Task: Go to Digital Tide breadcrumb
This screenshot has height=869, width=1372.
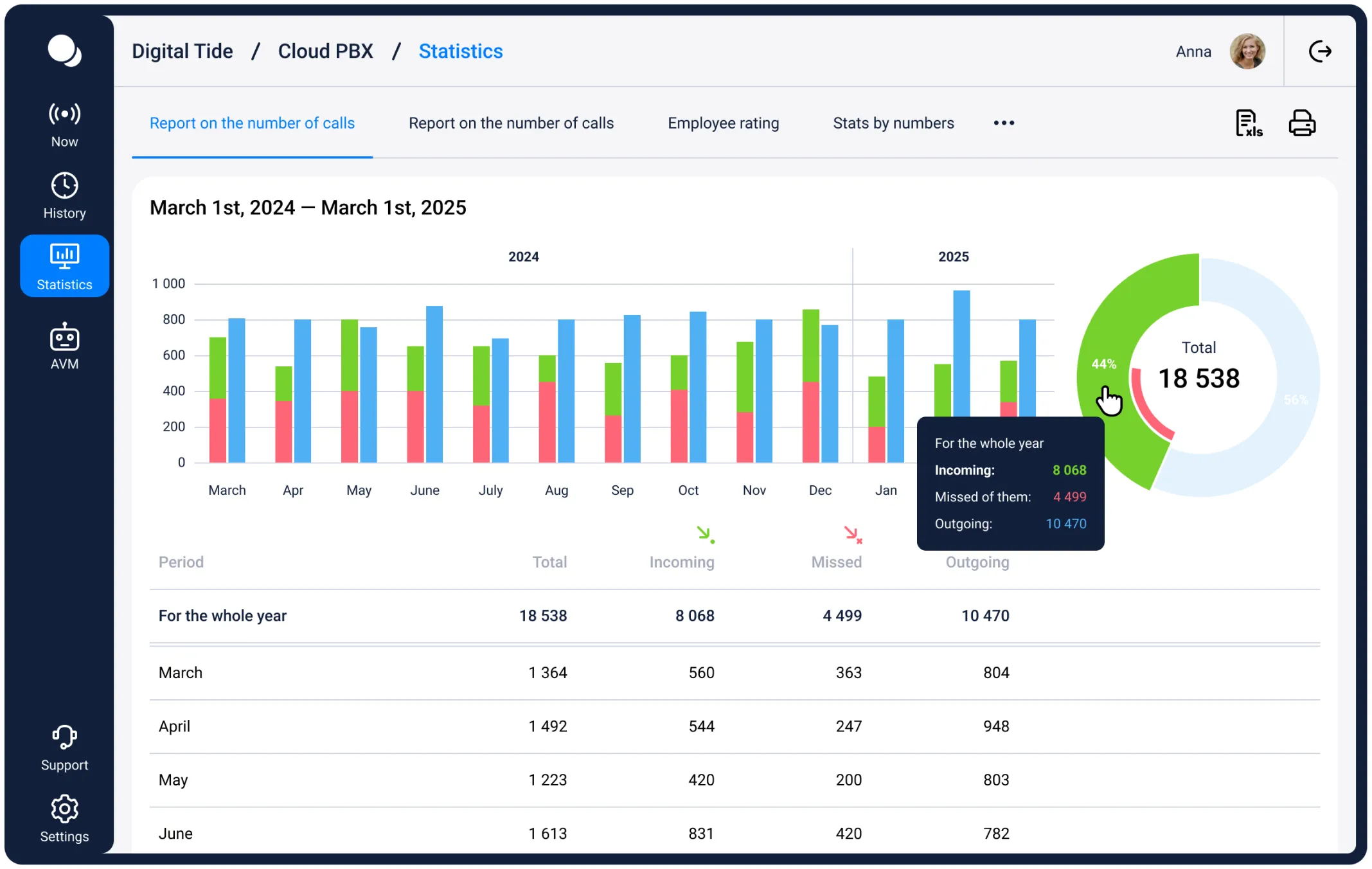Action: pyautogui.click(x=183, y=51)
